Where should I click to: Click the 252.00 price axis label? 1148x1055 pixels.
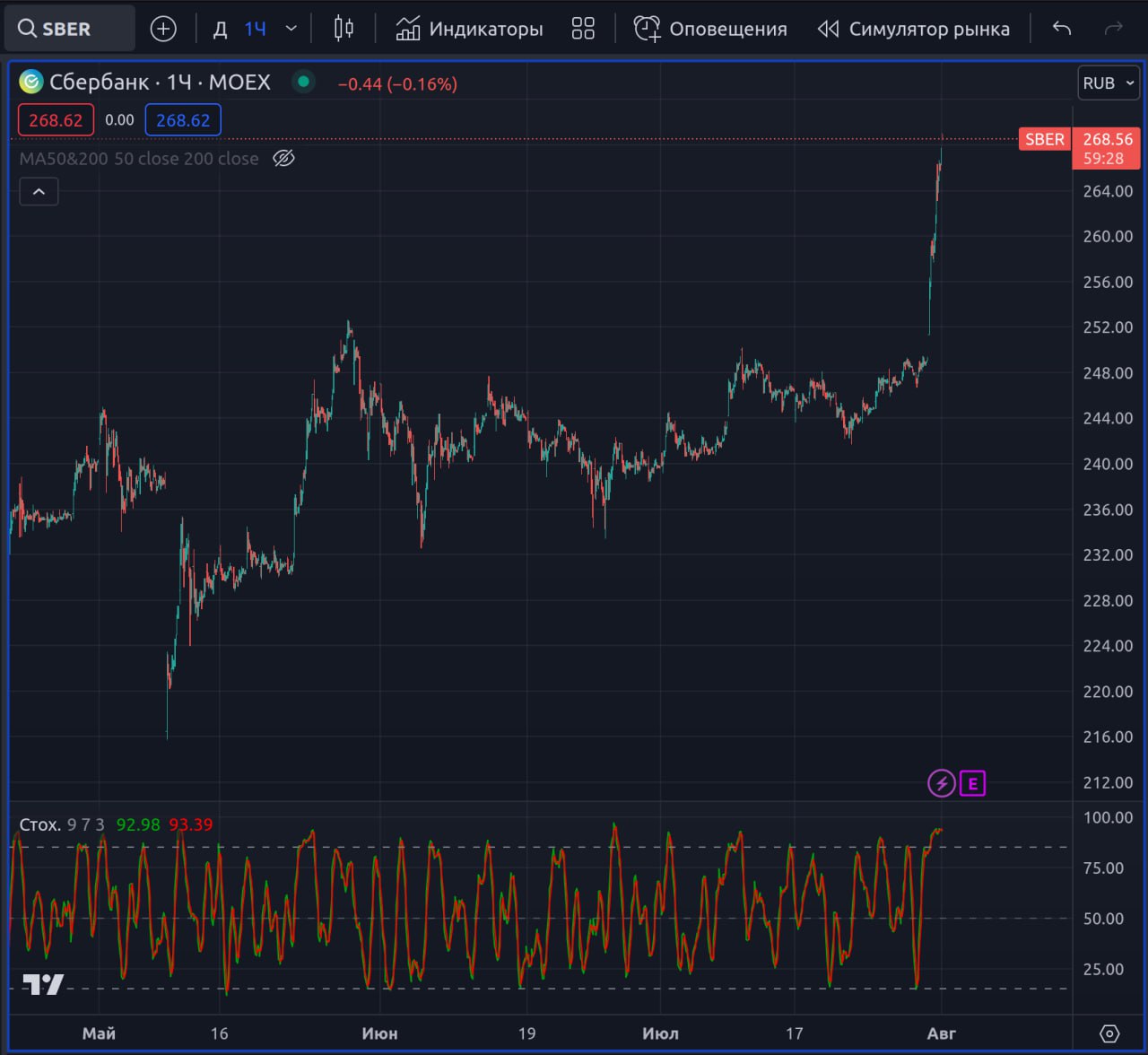click(x=1108, y=327)
